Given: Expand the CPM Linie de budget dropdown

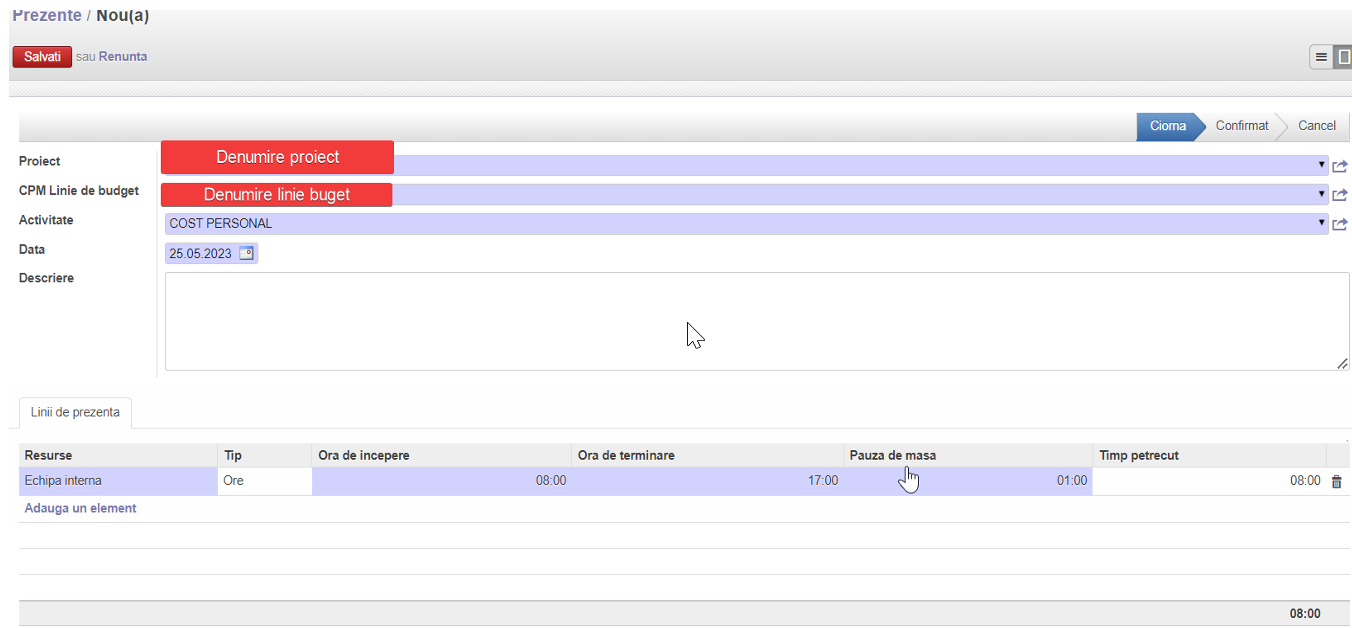Looking at the screenshot, I should 1322,194.
